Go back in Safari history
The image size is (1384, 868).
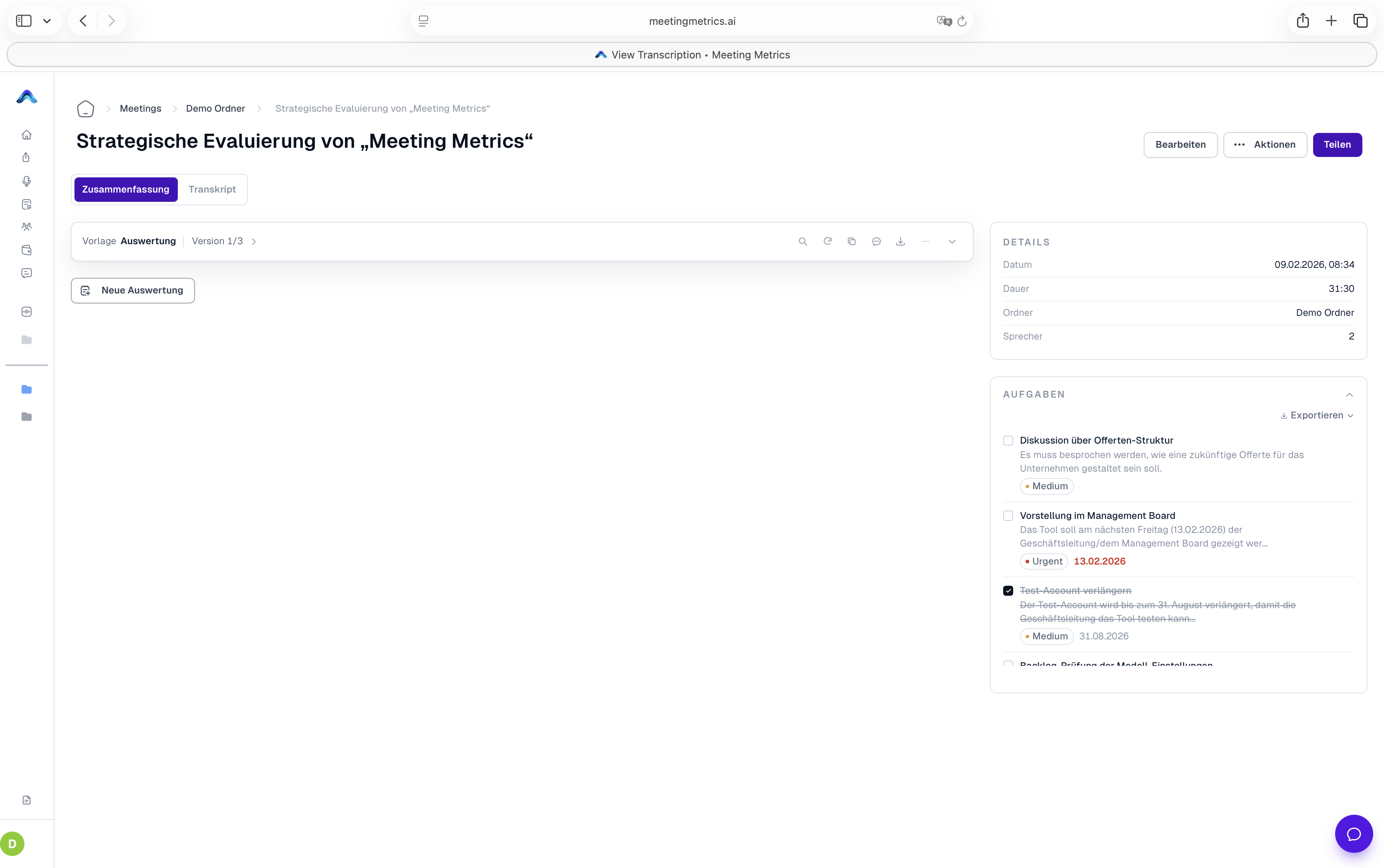tap(83, 21)
